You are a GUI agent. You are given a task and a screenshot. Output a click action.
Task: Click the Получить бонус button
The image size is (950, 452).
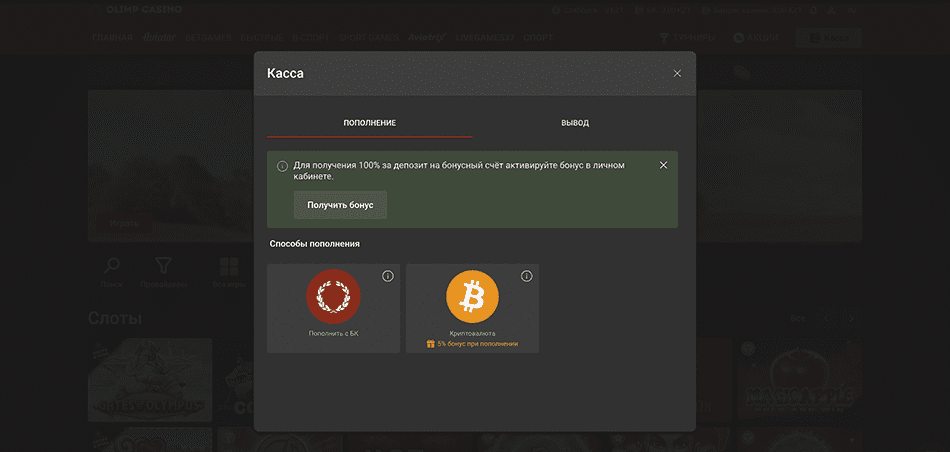click(x=340, y=205)
